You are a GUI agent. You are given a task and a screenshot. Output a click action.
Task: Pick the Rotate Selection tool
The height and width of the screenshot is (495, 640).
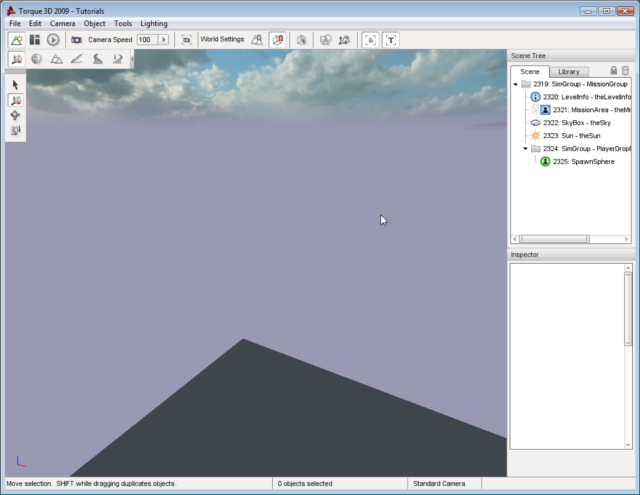(x=16, y=115)
